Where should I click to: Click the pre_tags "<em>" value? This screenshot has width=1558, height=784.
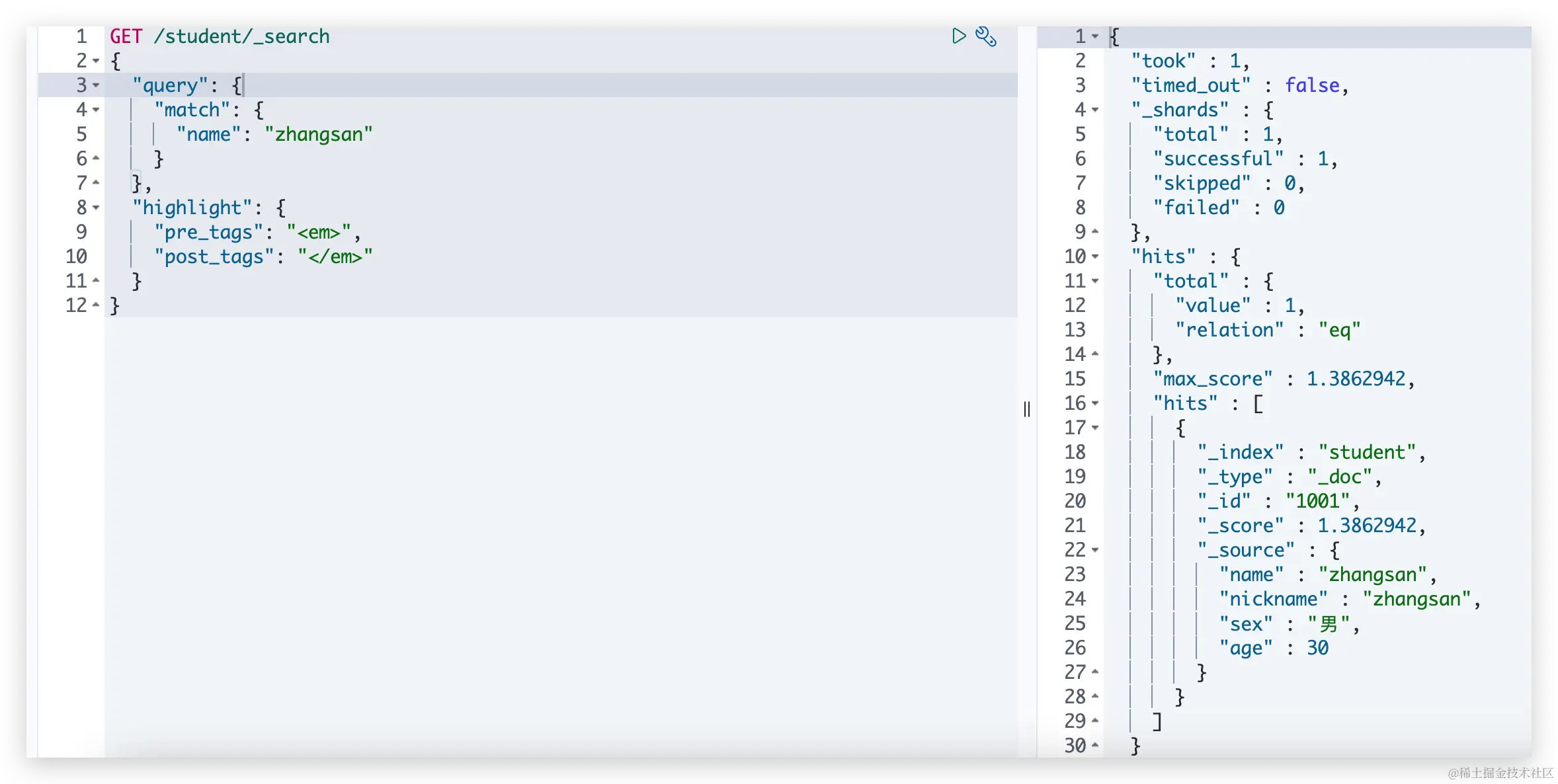tap(319, 232)
